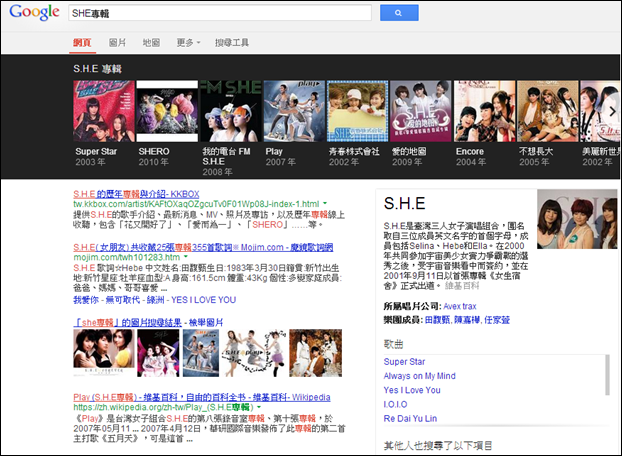Open the 愛的地圖 2009 album cover
The height and width of the screenshot is (456, 622).
[421, 111]
